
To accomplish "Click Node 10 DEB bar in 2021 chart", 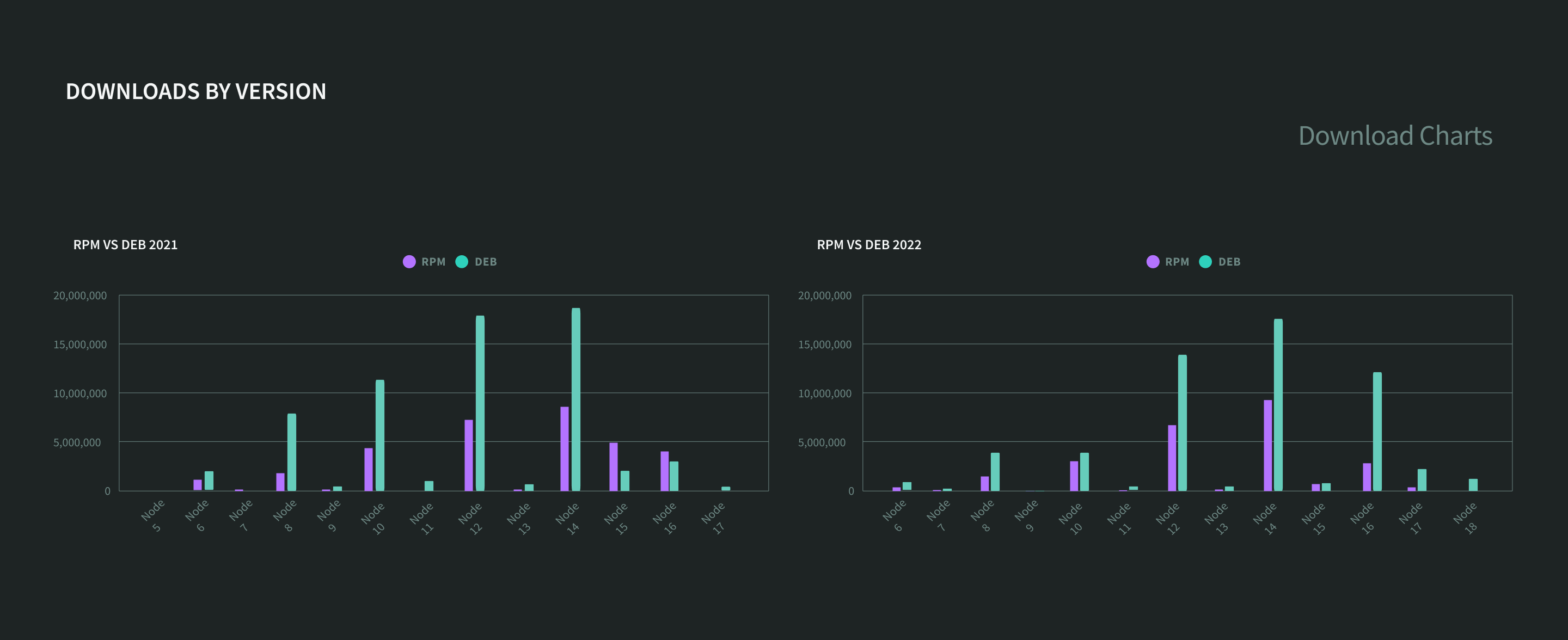I will click(x=380, y=435).
